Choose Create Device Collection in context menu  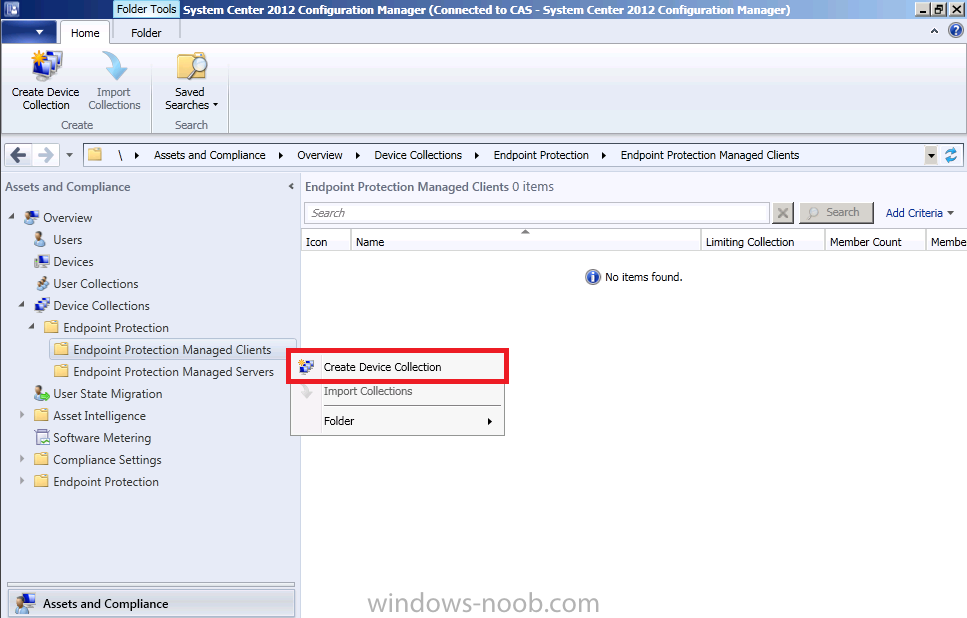click(x=398, y=367)
